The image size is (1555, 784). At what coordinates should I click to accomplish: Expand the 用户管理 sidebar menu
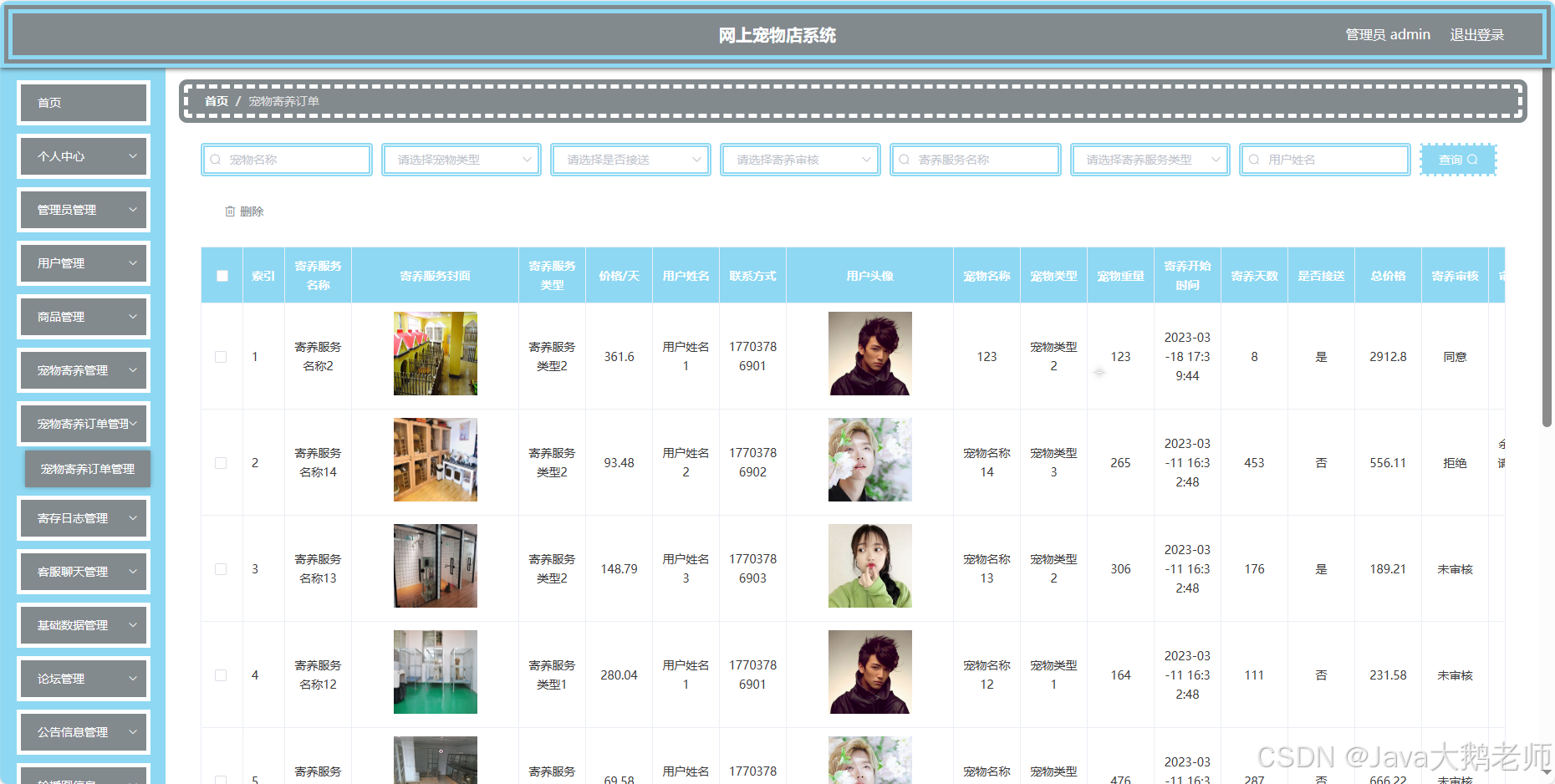tap(84, 263)
